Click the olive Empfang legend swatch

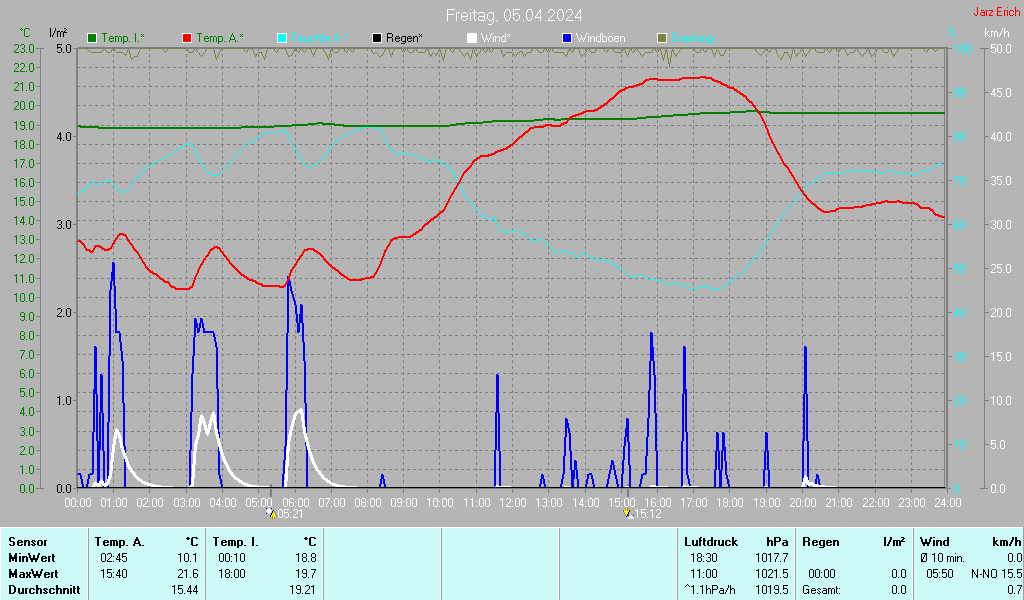pyautogui.click(x=662, y=39)
